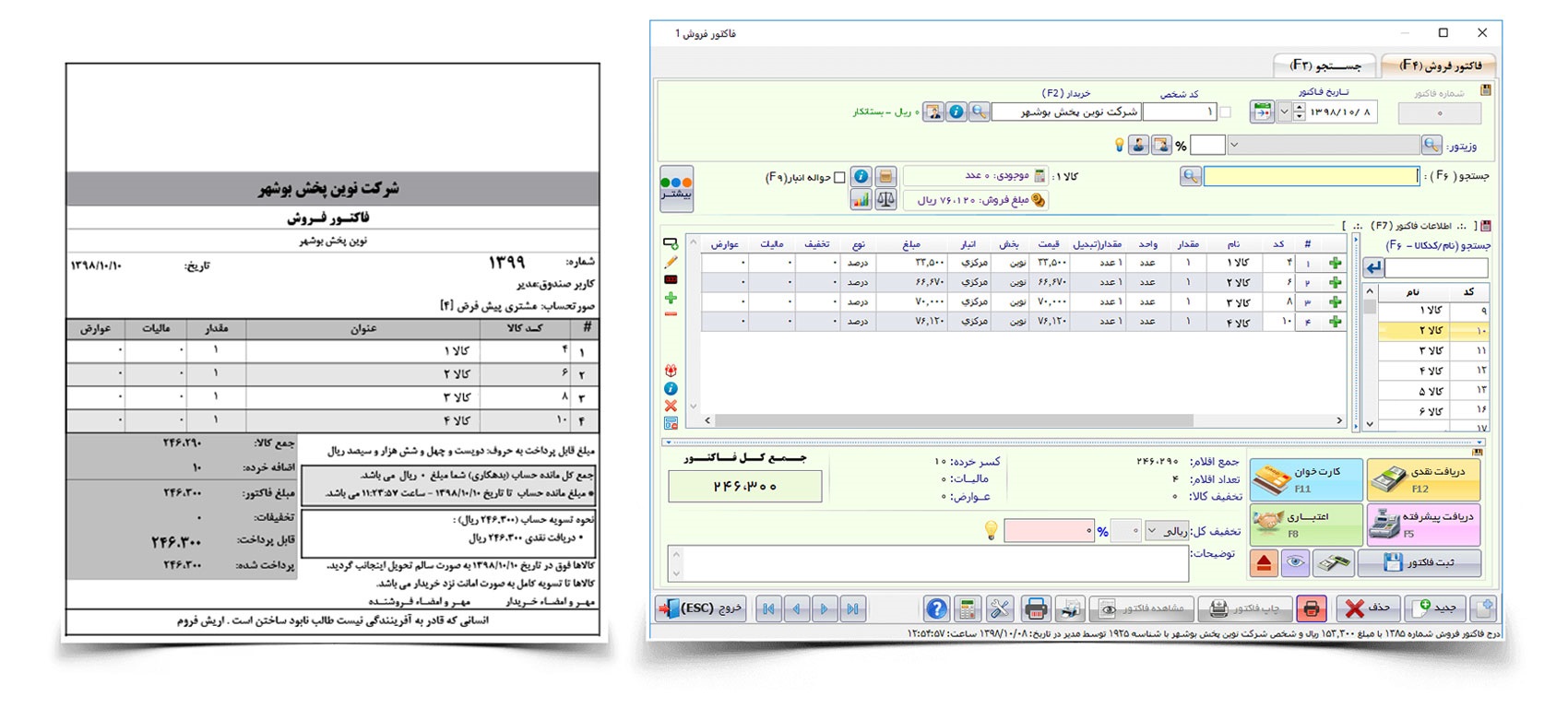
Task: Click دریافت پیشرفته F5 button
Action: tap(1423, 525)
